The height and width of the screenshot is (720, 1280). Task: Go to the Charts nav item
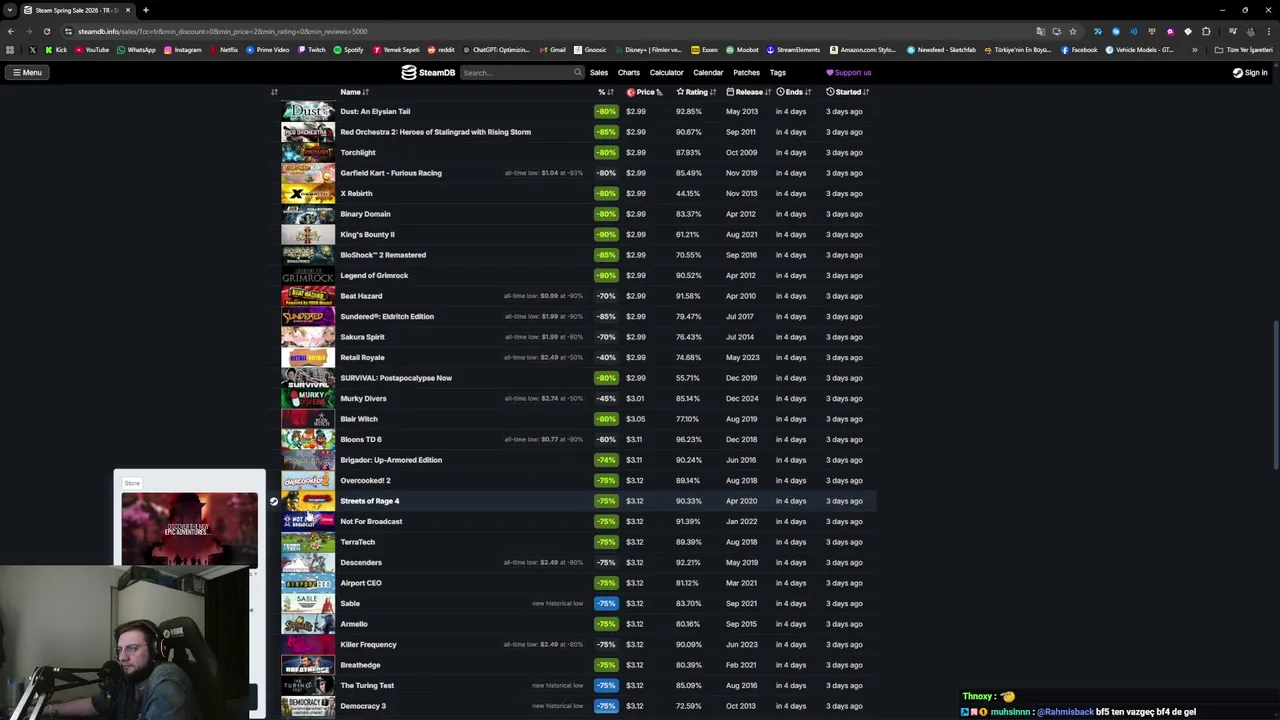point(629,72)
